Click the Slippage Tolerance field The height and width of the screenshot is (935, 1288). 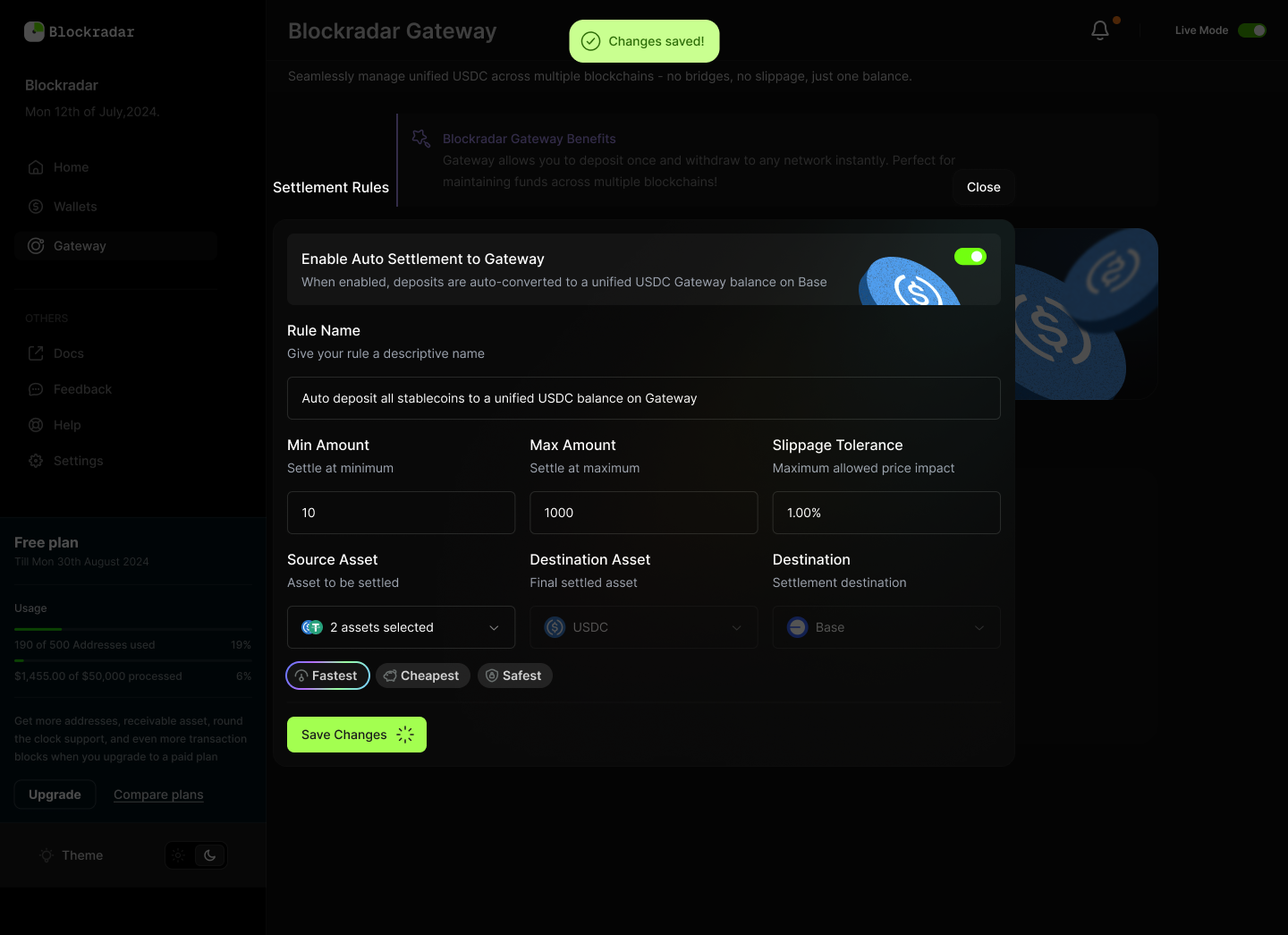tap(886, 513)
